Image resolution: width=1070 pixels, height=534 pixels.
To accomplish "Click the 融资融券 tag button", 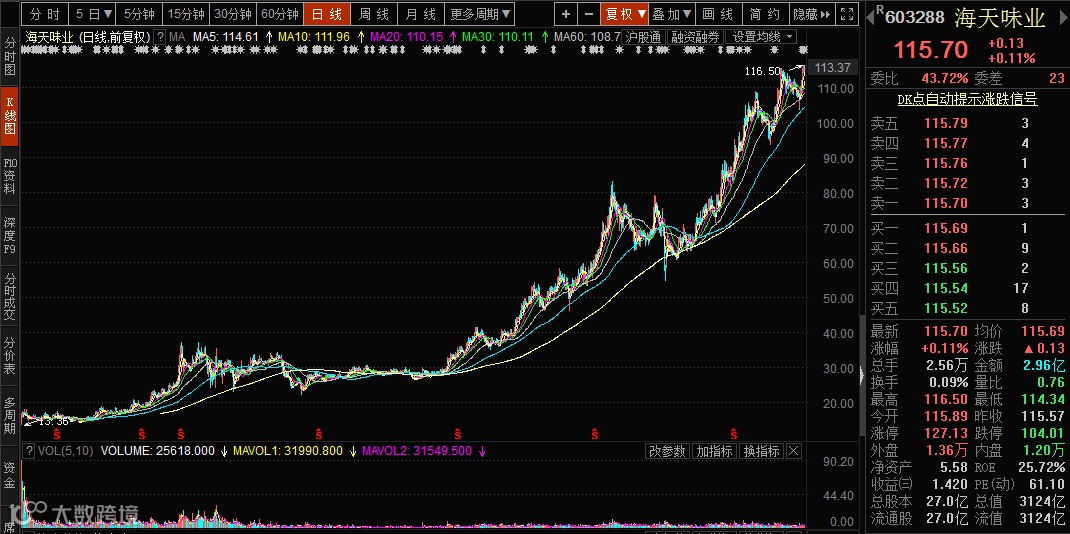I will tap(695, 37).
